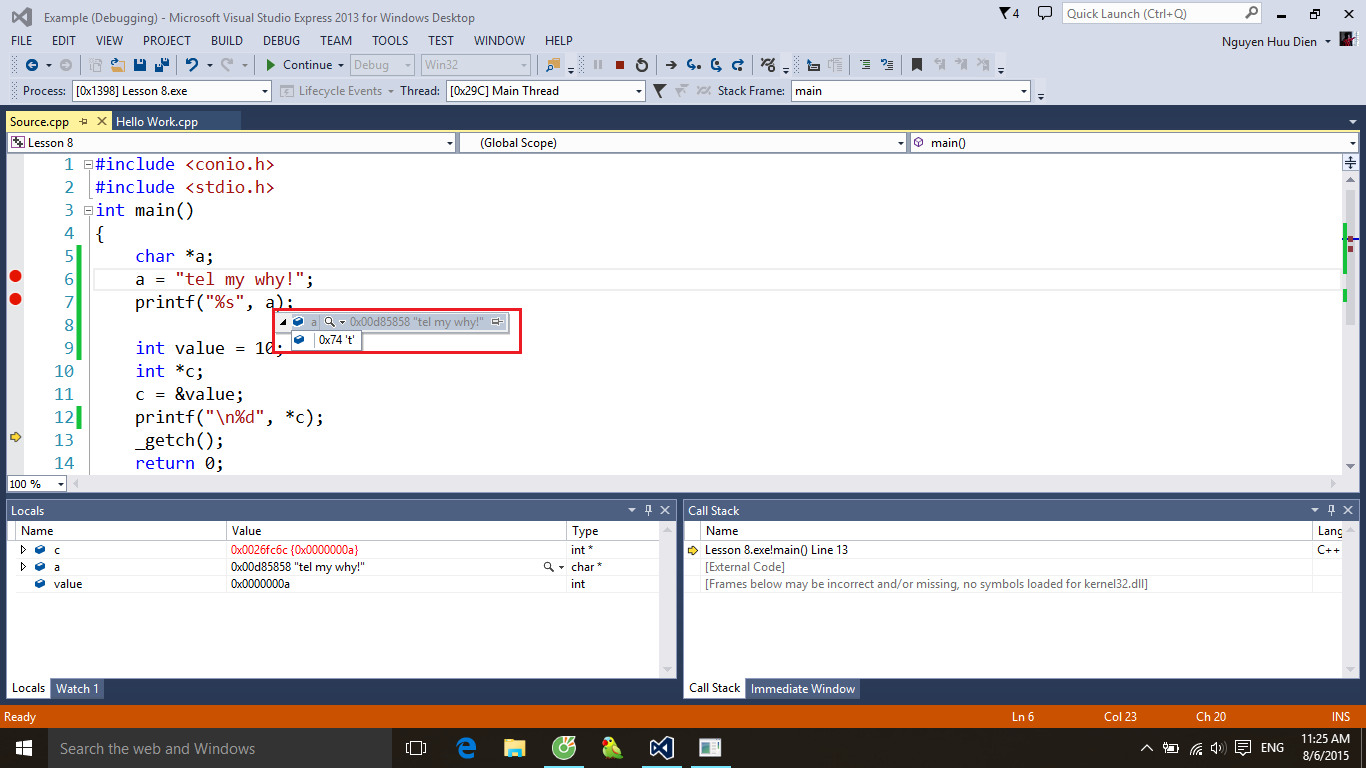The image size is (1366, 768).
Task: Open the DEBUG menu
Action: 281,41
